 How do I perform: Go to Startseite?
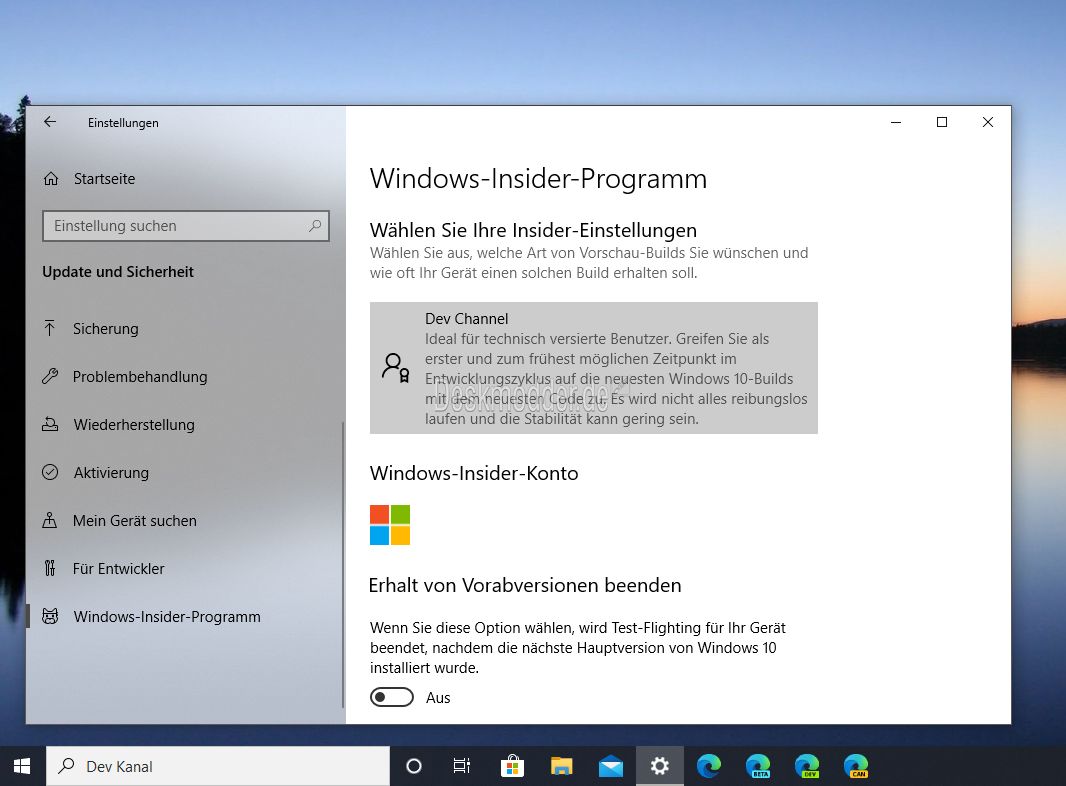[185, 179]
